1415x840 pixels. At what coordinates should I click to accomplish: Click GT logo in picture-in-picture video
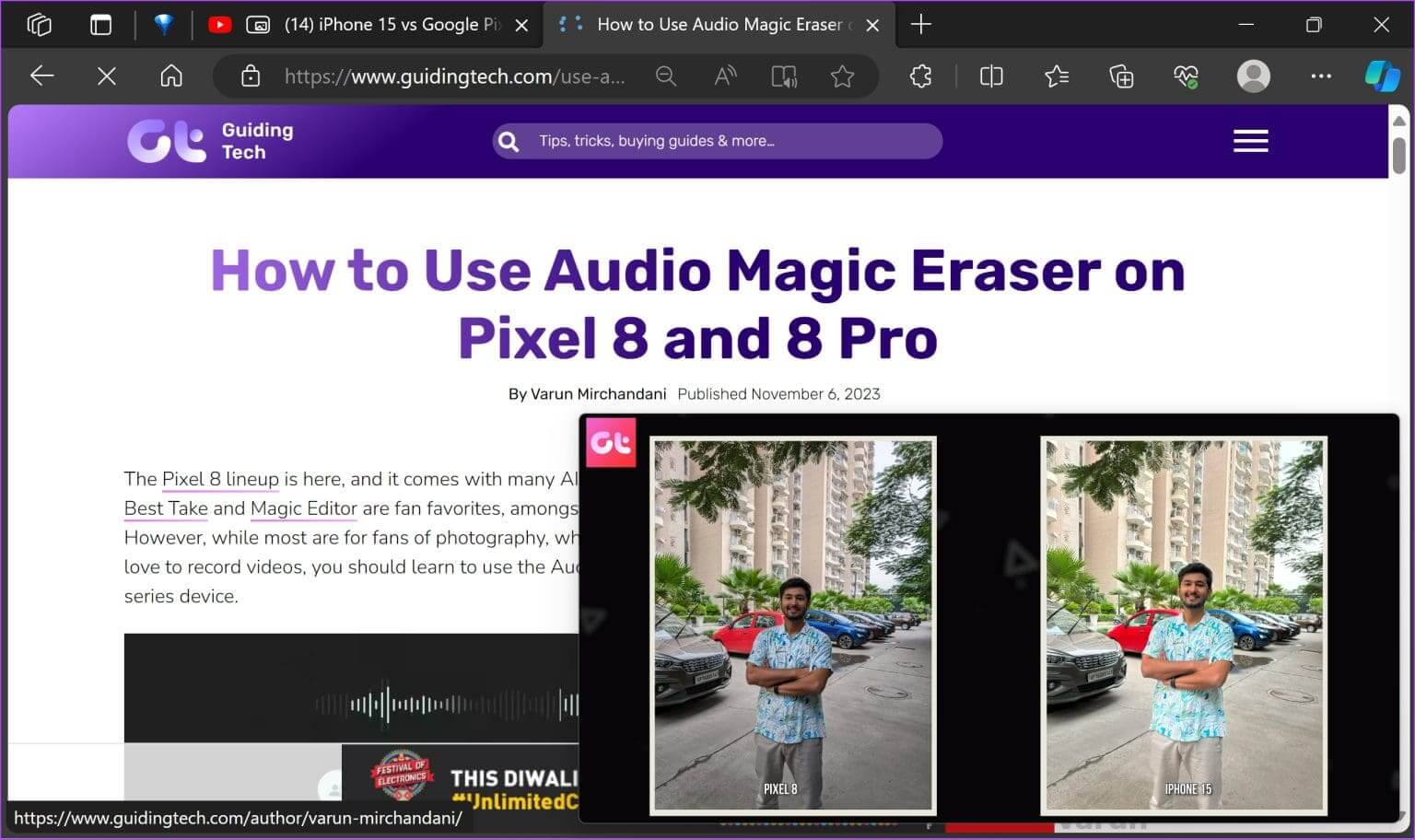[x=611, y=443]
